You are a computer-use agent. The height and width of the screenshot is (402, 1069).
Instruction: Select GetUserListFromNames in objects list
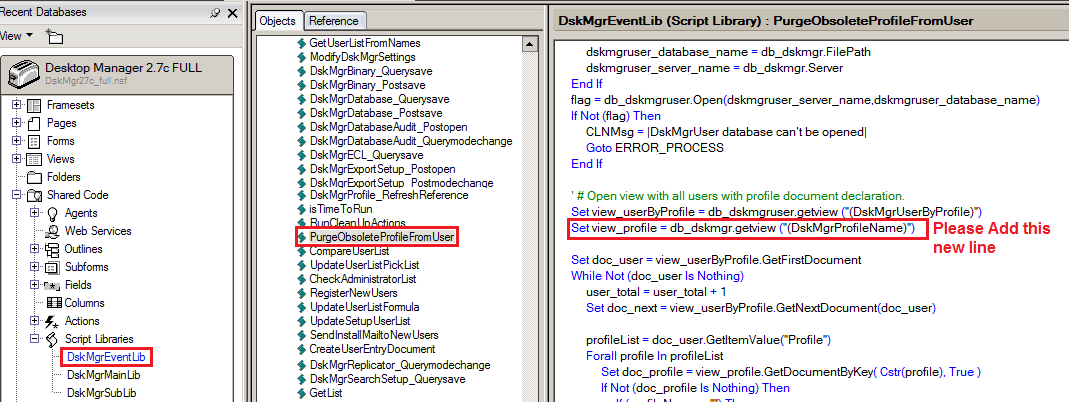(x=365, y=43)
